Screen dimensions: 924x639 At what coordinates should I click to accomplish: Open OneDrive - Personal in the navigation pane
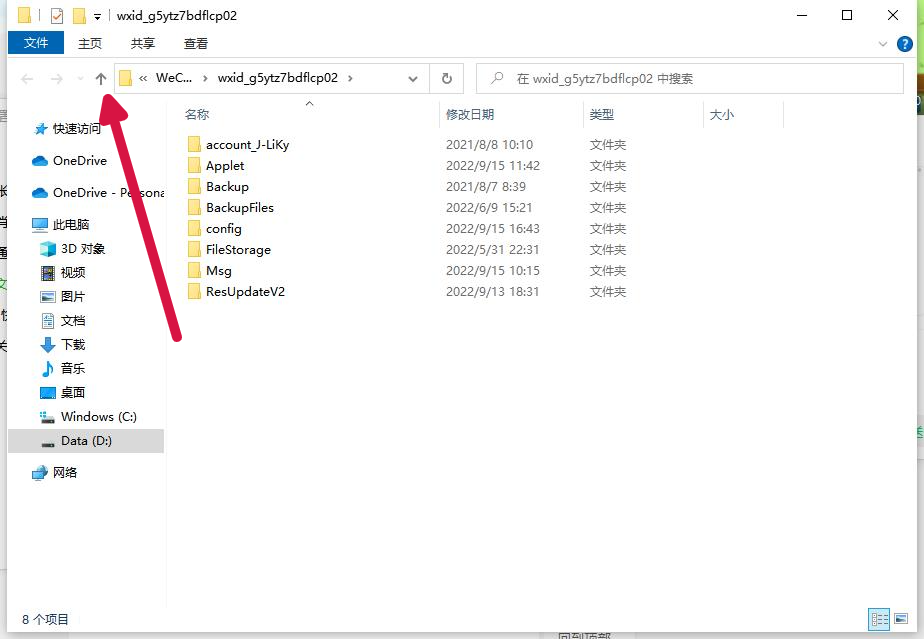[x=108, y=192]
